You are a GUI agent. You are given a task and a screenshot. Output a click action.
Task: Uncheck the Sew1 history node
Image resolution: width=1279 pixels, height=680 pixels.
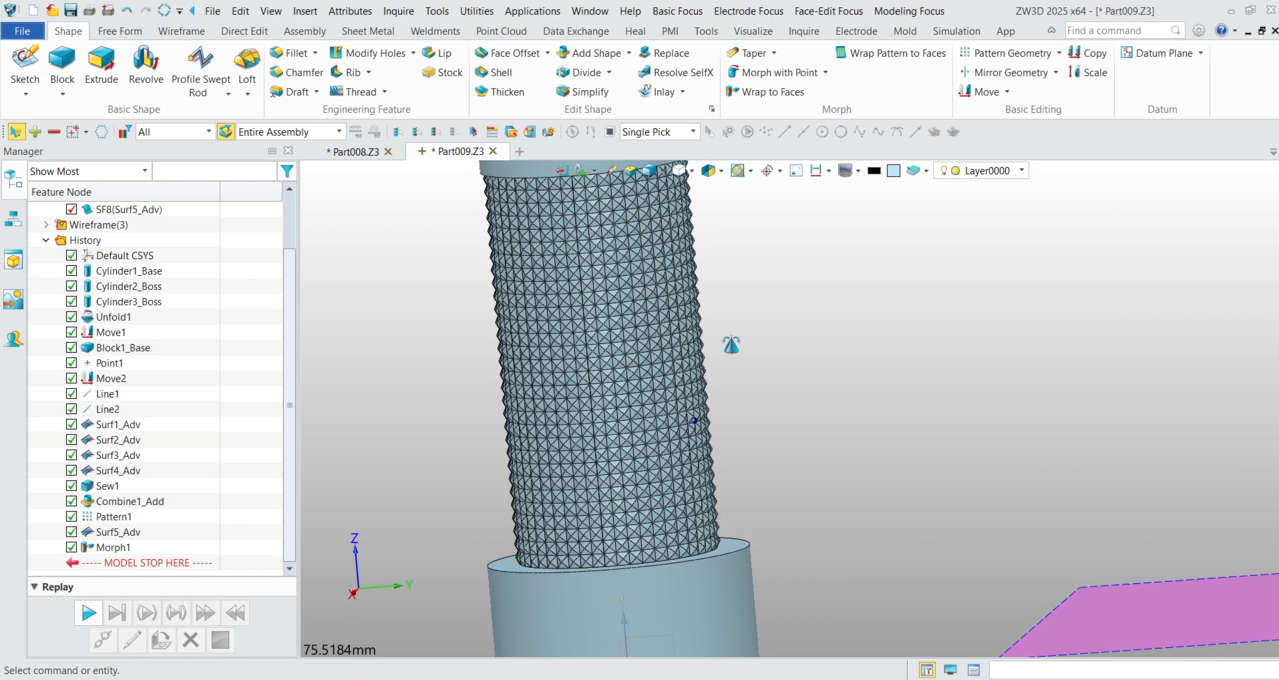pyautogui.click(x=71, y=485)
